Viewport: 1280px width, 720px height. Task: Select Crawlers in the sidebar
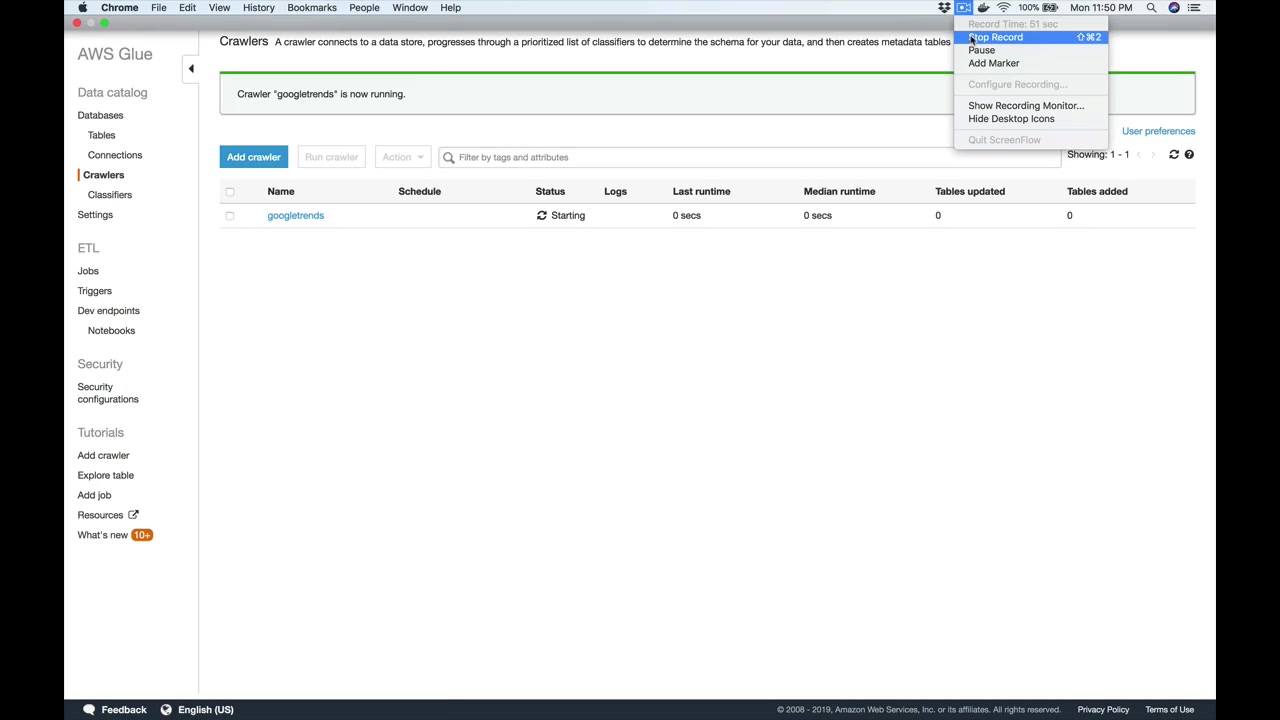point(103,175)
